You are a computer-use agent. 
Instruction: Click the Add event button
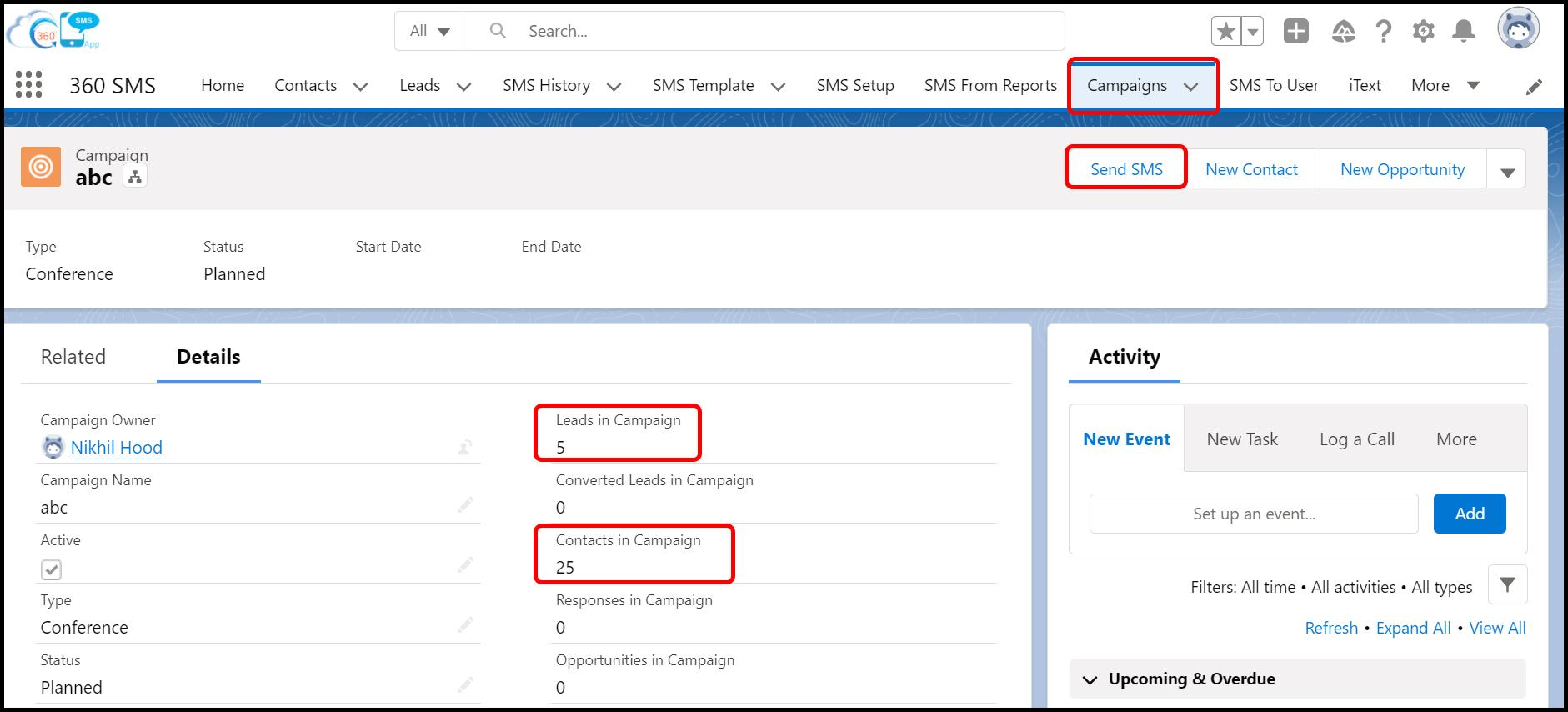click(1470, 514)
